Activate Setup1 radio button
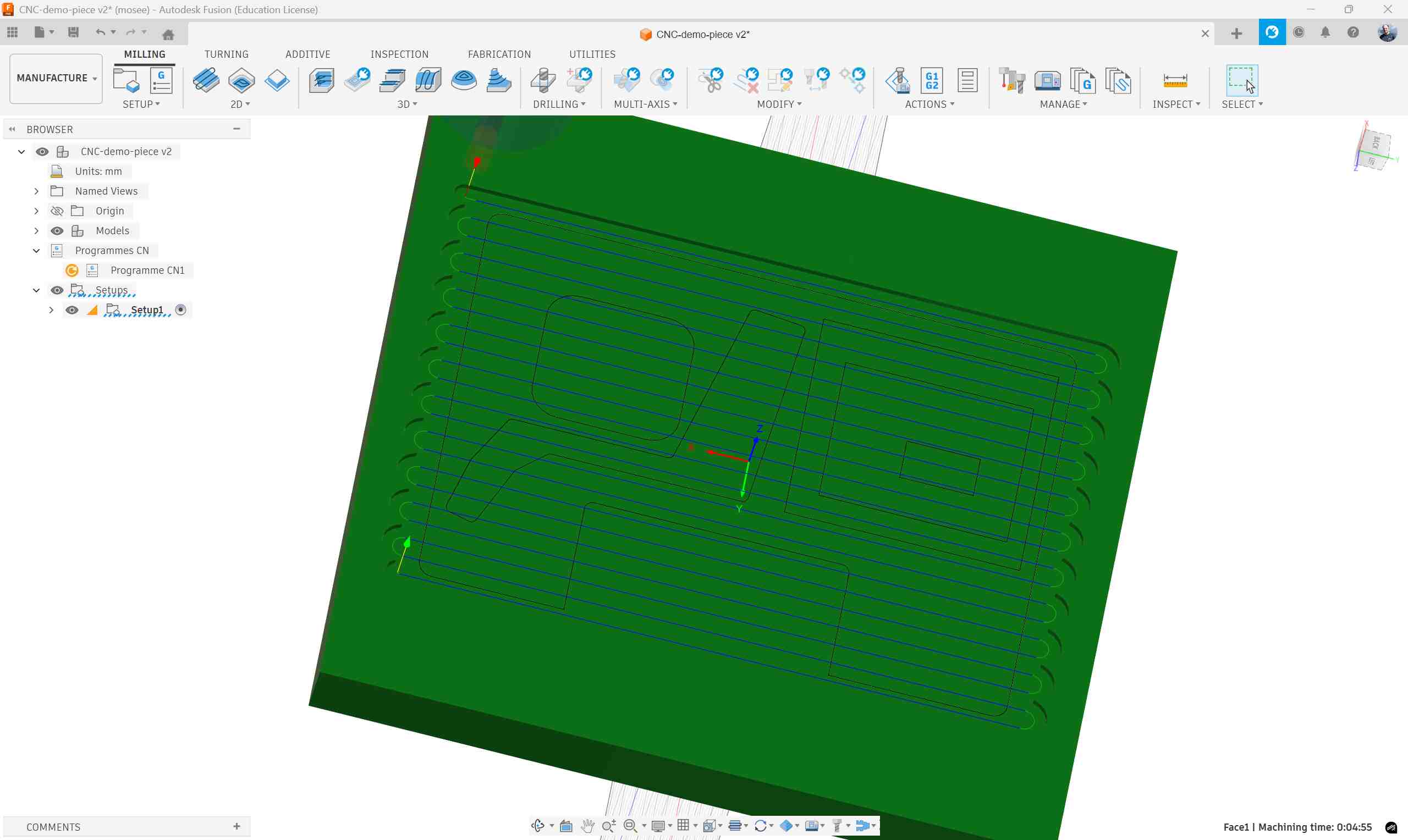Viewport: 1408px width, 840px height. 180,310
